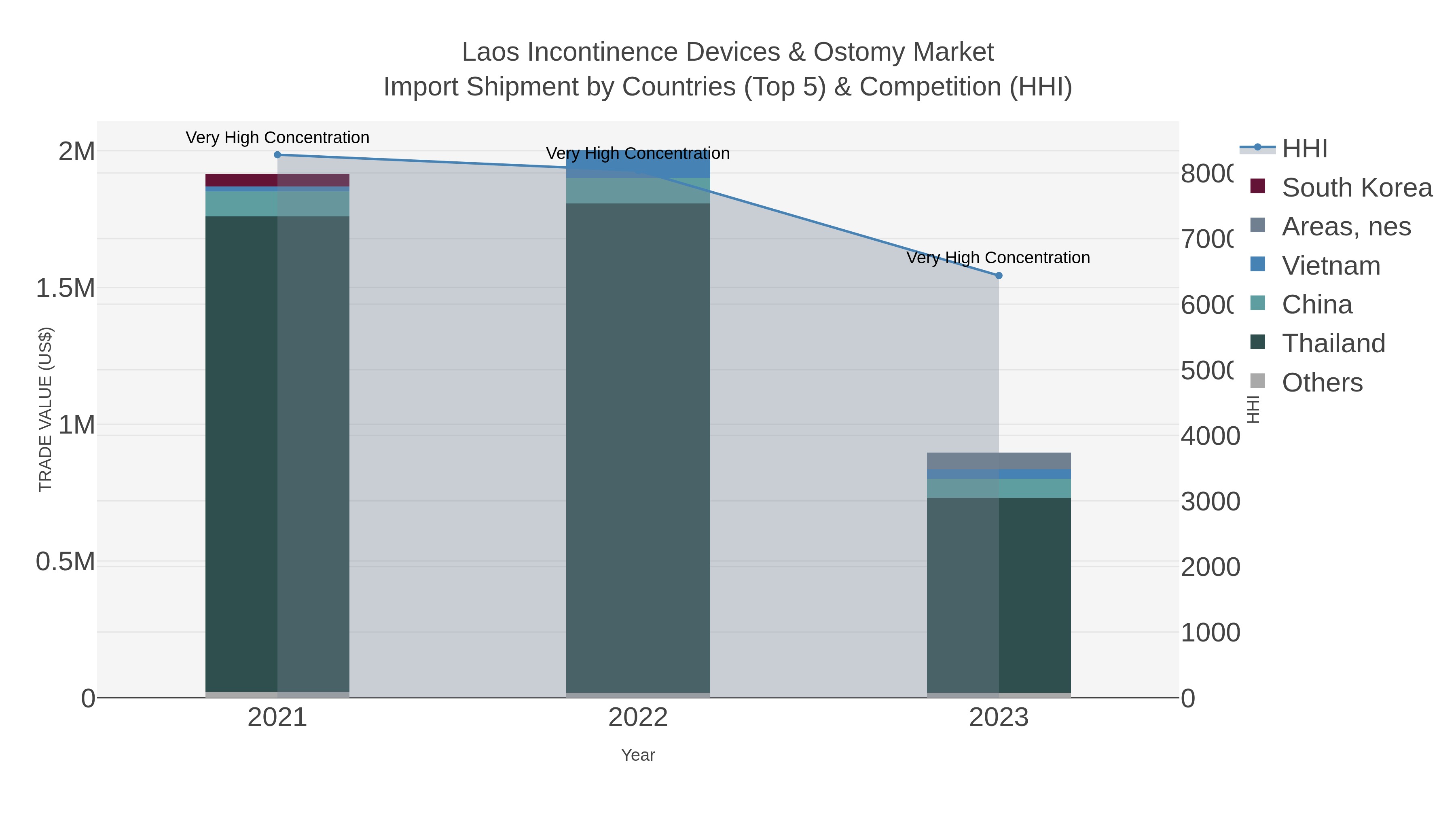Click the 1000 tick on HHI axis
The image size is (1456, 819).
pos(1210,633)
